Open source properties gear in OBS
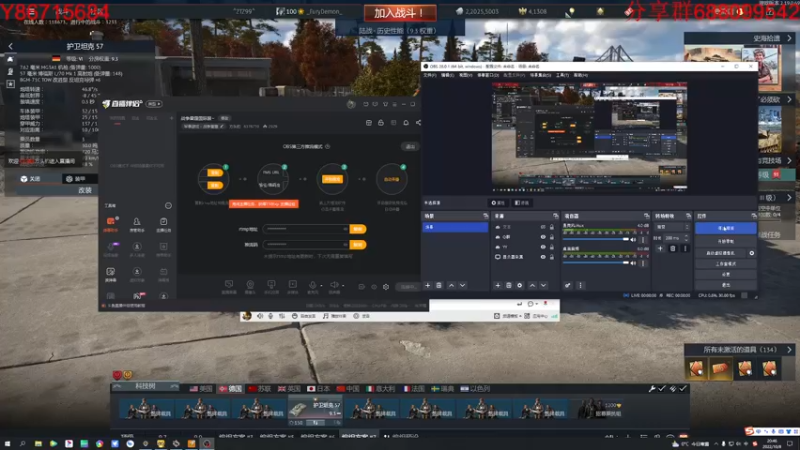 tap(520, 285)
